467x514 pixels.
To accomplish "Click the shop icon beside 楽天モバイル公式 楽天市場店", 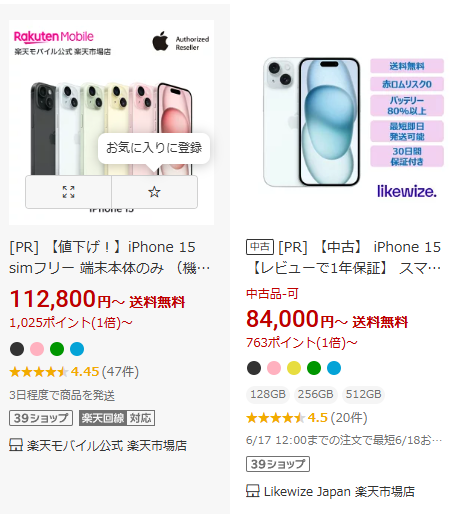I will pos(16,445).
